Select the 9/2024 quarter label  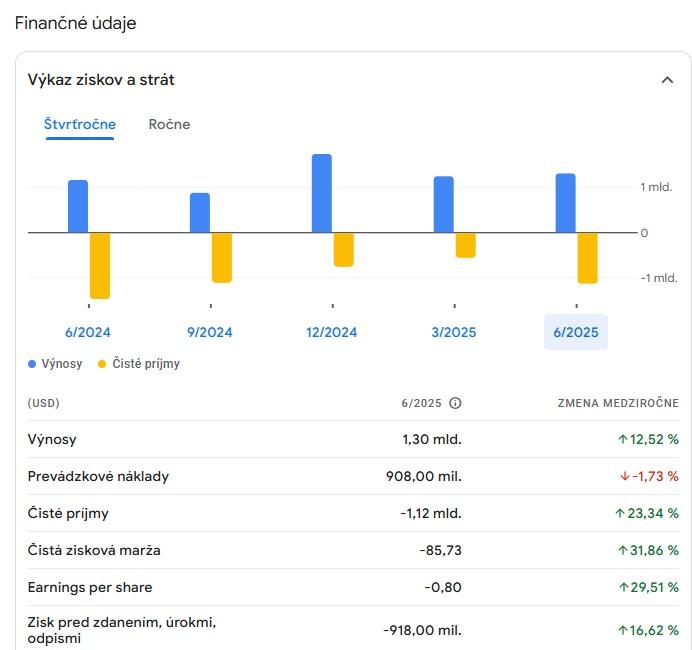click(x=210, y=332)
